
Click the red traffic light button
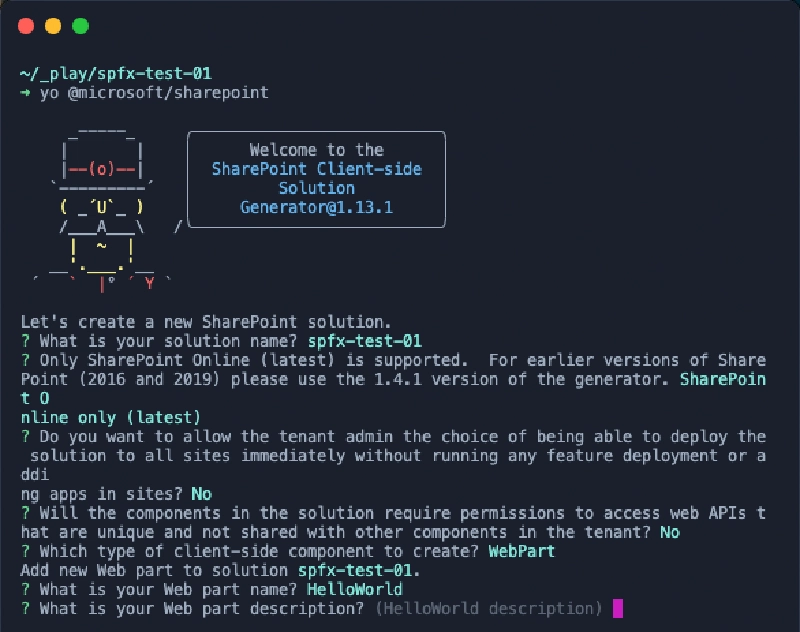click(26, 26)
